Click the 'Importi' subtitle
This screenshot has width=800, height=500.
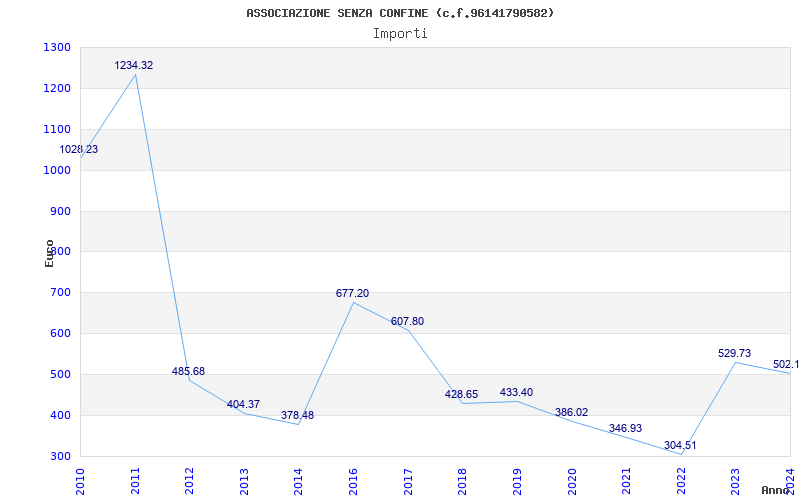400,34
